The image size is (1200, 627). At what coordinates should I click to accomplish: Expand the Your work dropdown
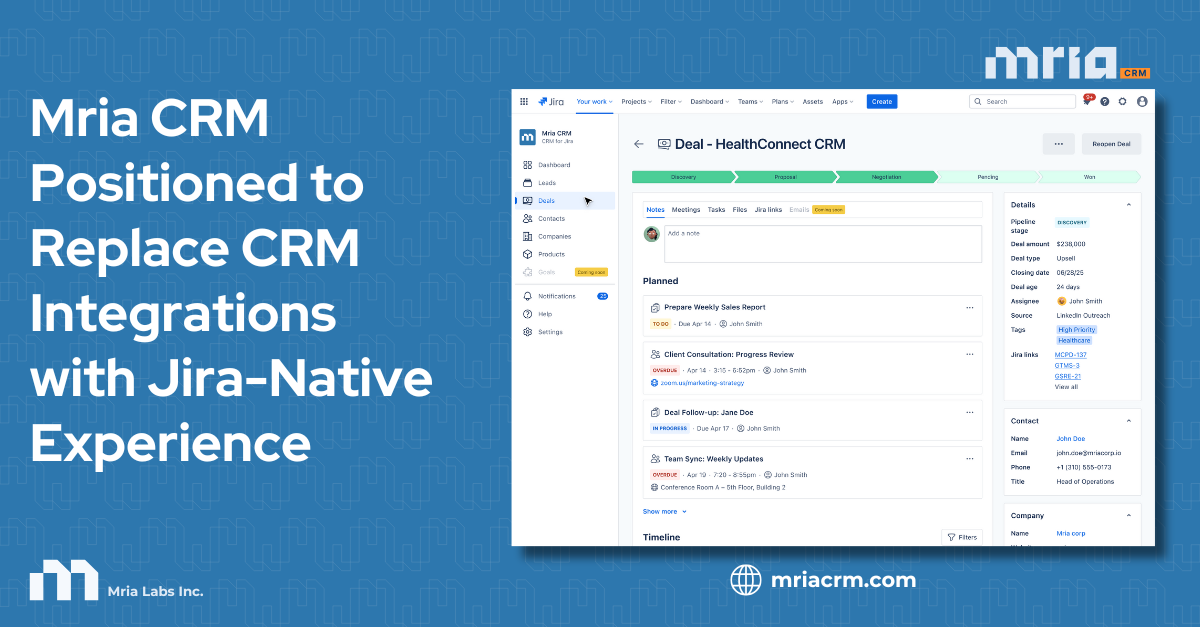pos(595,101)
